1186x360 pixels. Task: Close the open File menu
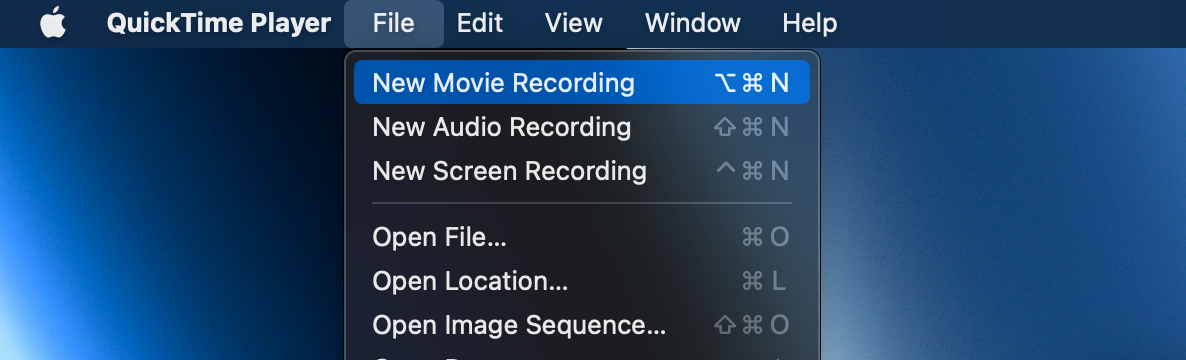click(393, 23)
